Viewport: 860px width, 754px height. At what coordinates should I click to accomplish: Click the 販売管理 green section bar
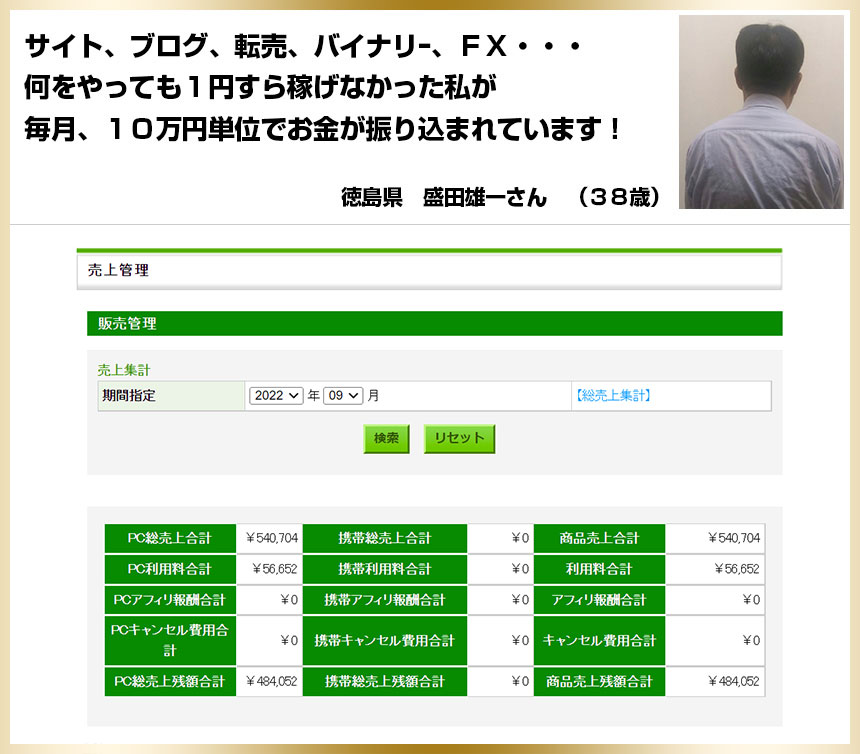click(x=434, y=324)
